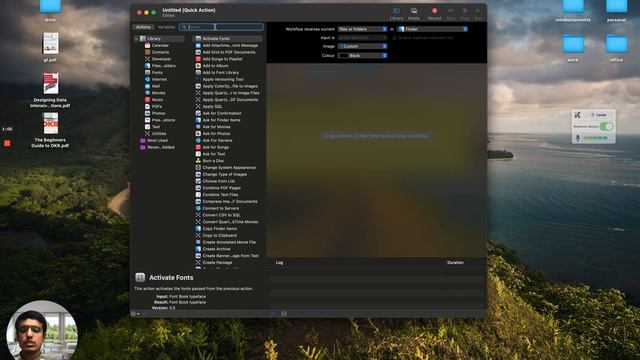
Task: Collapse the Library tree disclosure triangle
Action: [x=136, y=38]
